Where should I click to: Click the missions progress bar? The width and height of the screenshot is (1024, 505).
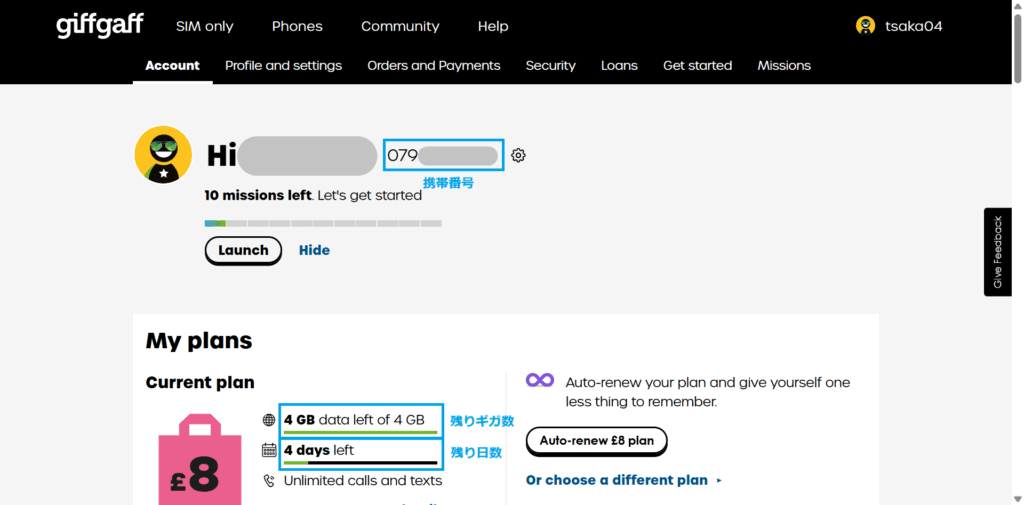323,223
